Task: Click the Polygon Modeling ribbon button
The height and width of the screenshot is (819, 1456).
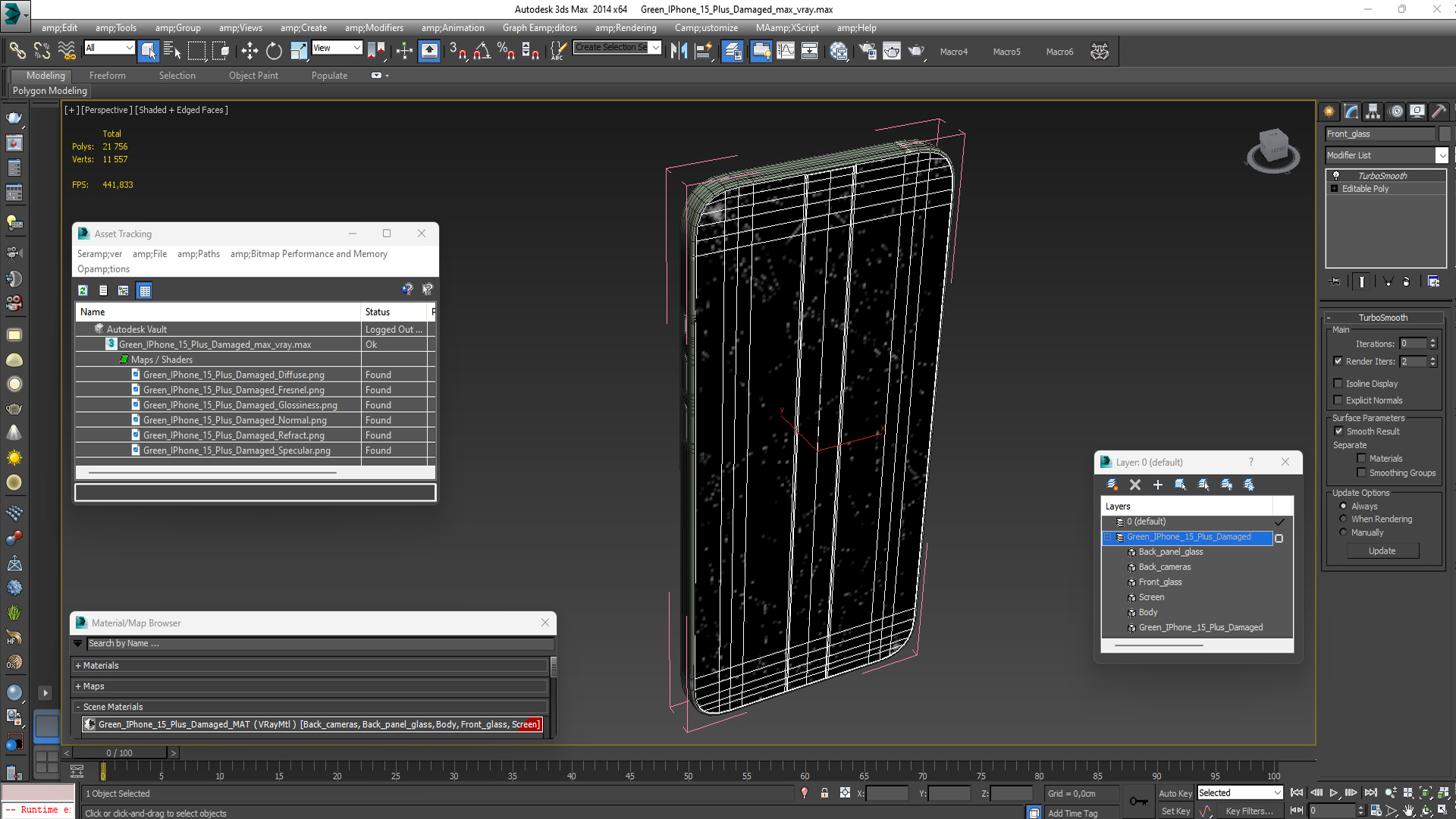Action: point(50,90)
